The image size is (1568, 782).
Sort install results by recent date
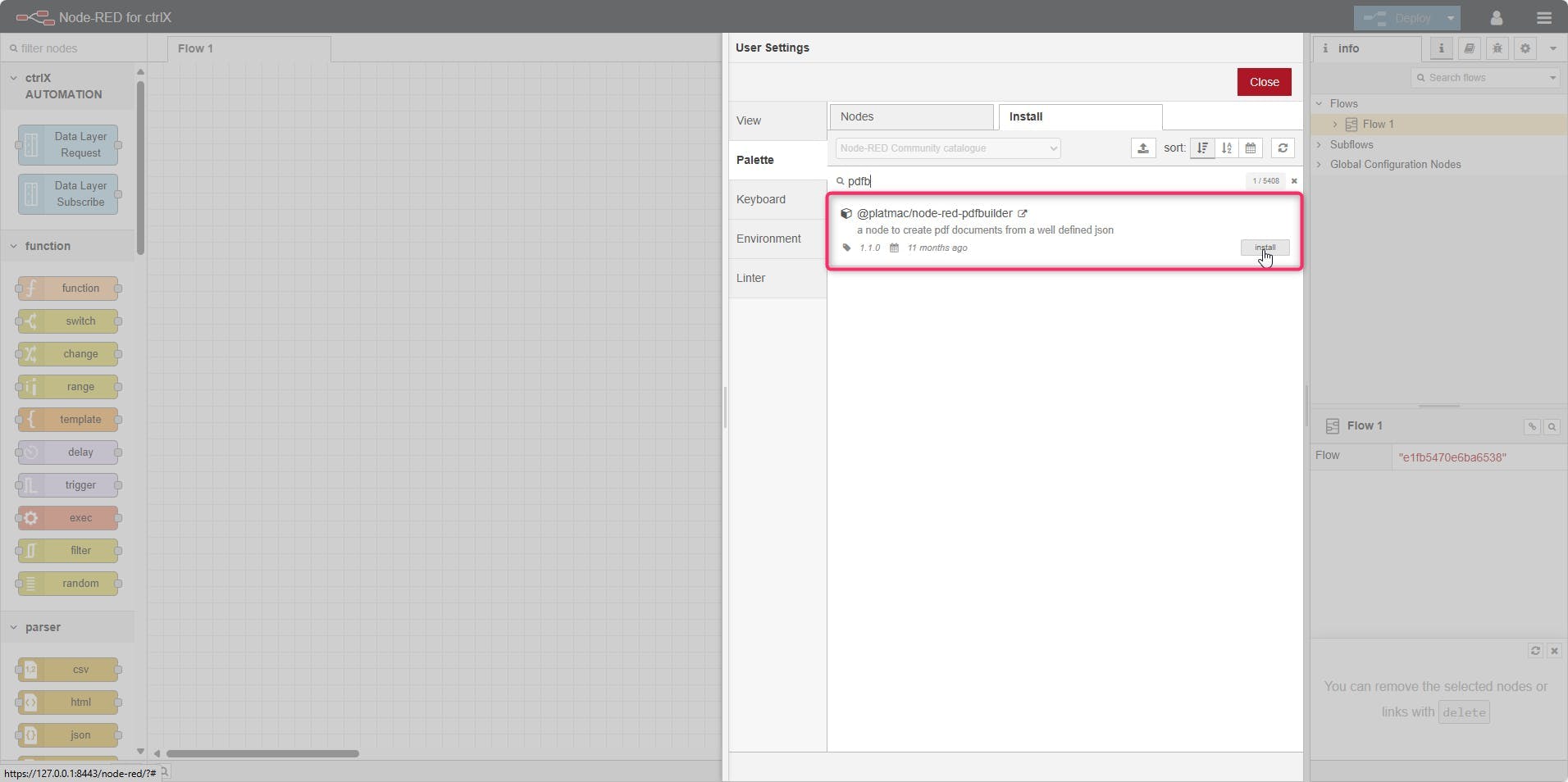coord(1250,148)
